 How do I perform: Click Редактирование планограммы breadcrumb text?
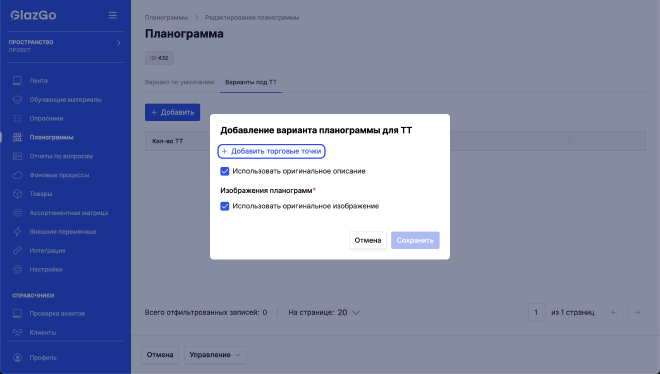[252, 18]
